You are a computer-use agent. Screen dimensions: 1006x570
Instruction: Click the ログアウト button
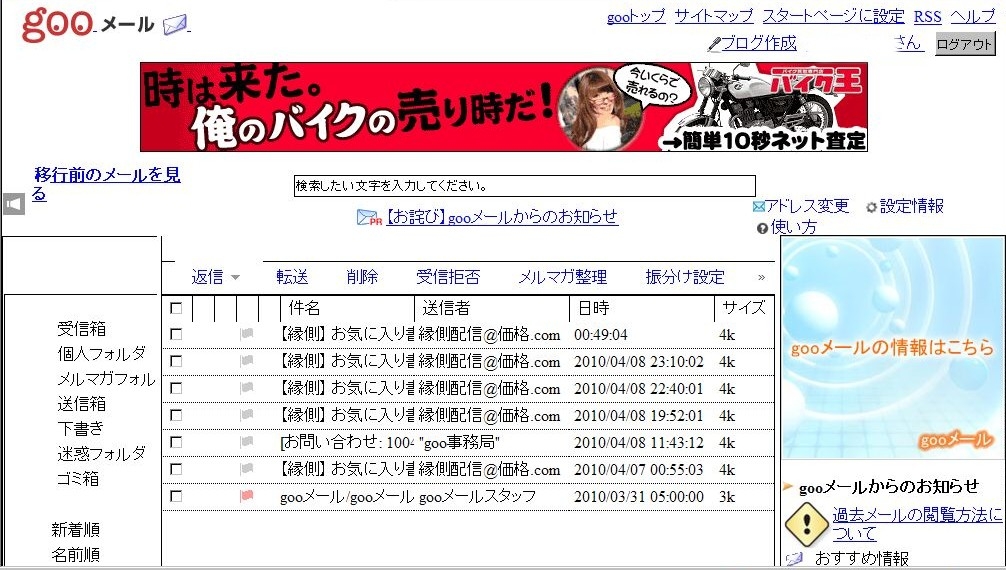tap(965, 44)
